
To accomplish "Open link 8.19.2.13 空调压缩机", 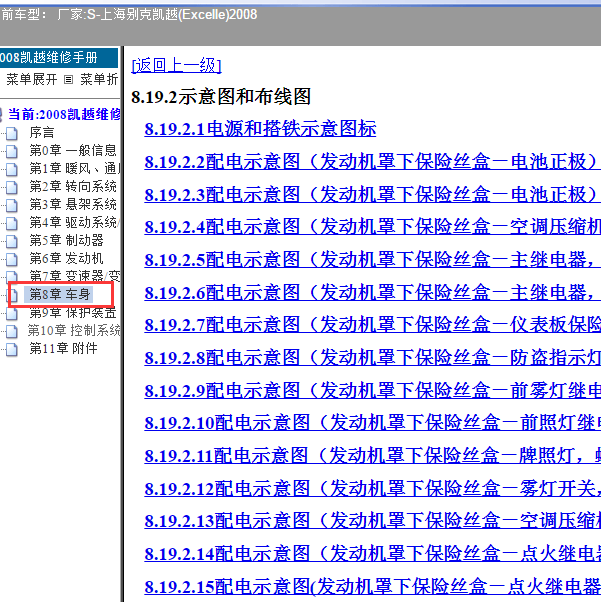I will click(x=373, y=521).
